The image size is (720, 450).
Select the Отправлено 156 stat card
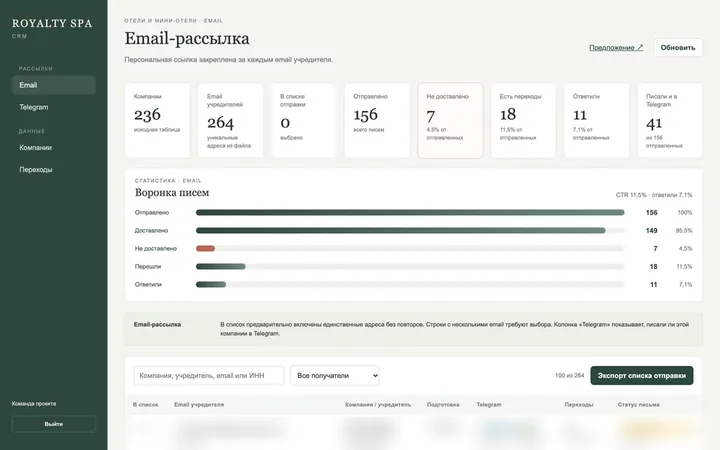click(377, 120)
